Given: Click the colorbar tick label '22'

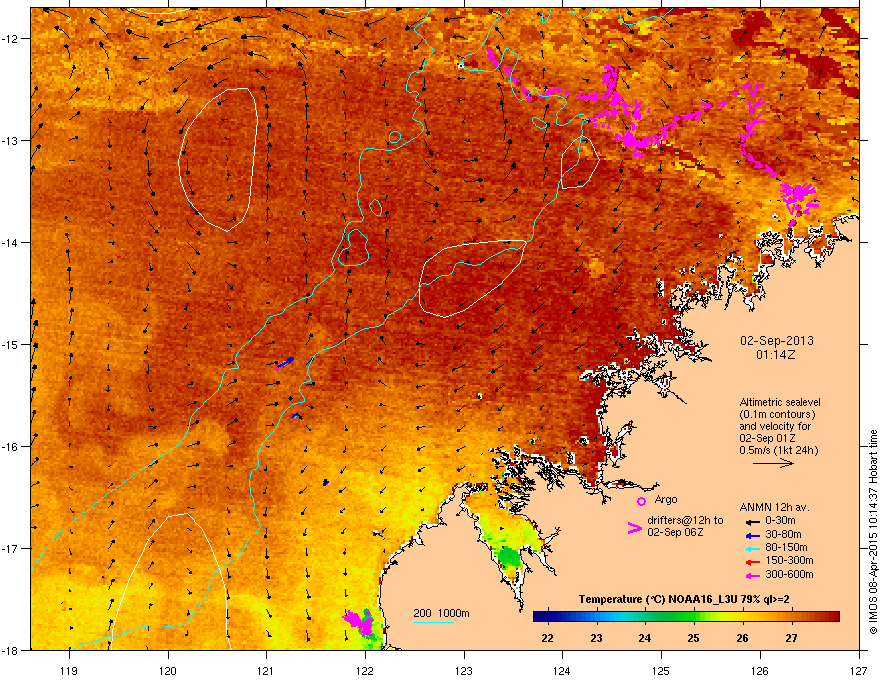Looking at the screenshot, I should pyautogui.click(x=547, y=638).
